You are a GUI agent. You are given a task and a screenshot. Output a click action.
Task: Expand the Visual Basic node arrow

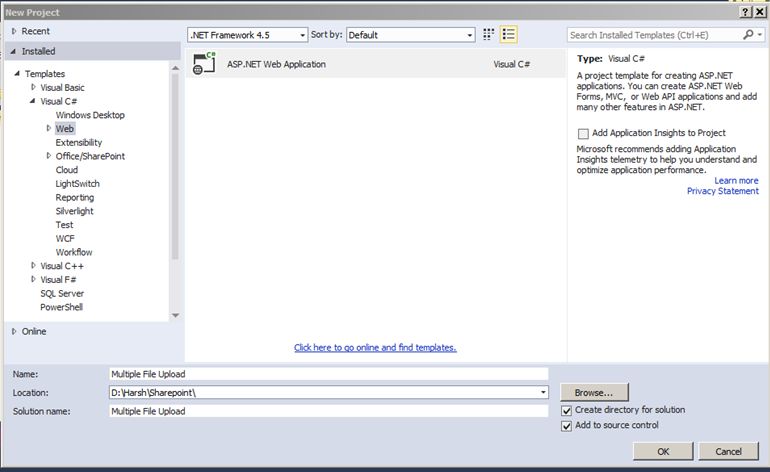(x=33, y=87)
